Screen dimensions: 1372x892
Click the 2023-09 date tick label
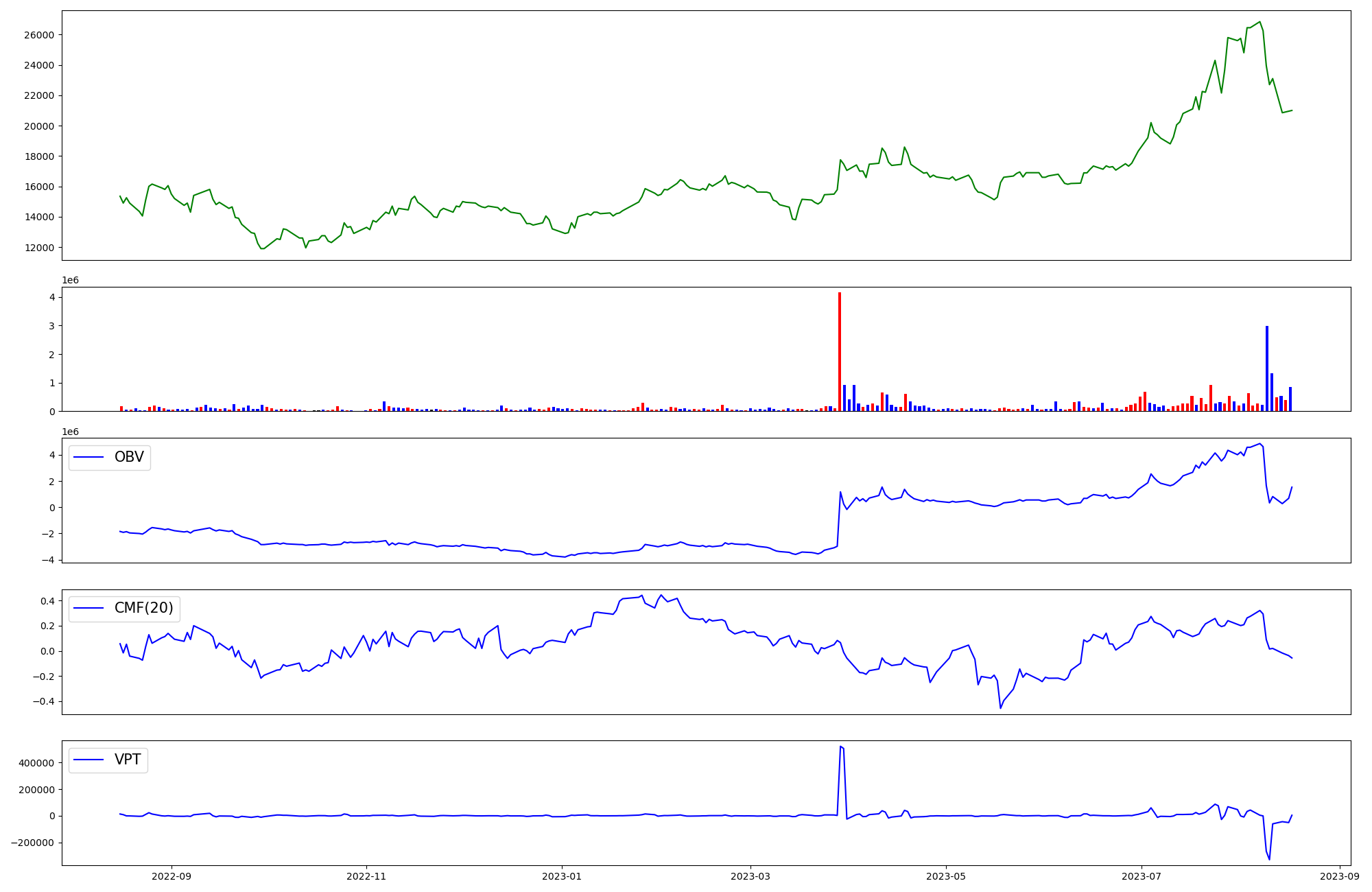[1340, 876]
